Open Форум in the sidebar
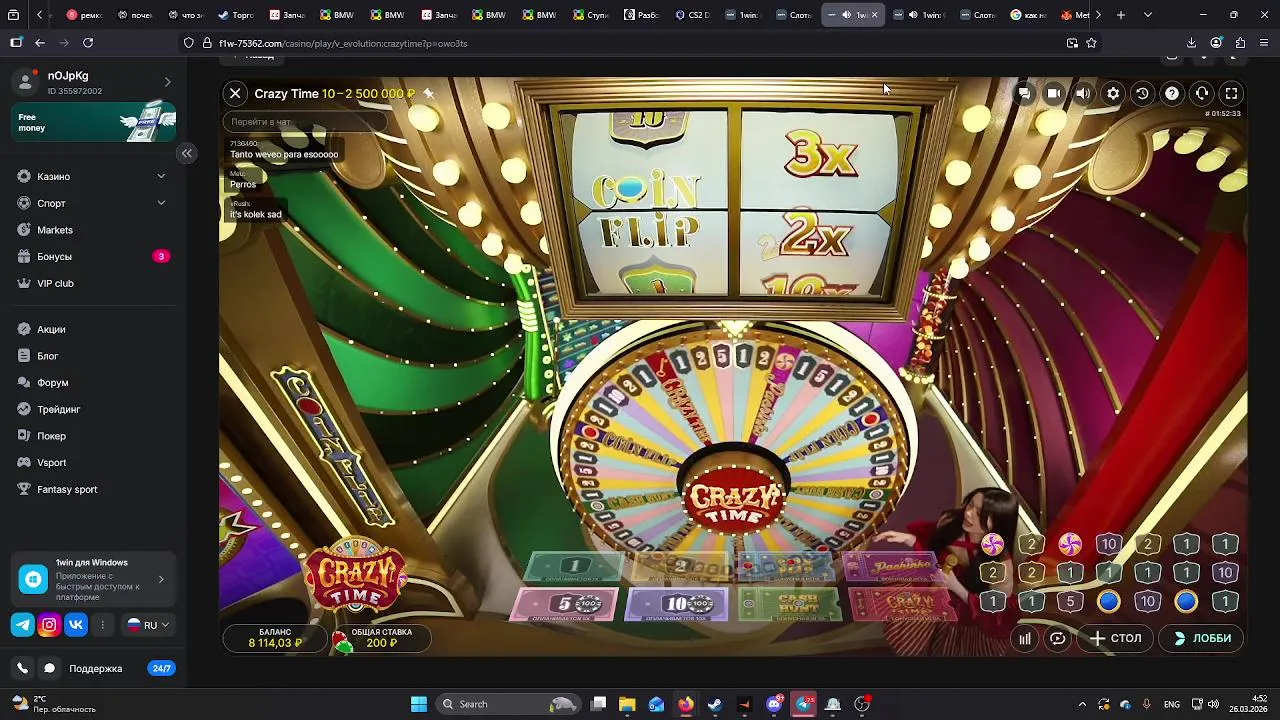 click(93, 382)
